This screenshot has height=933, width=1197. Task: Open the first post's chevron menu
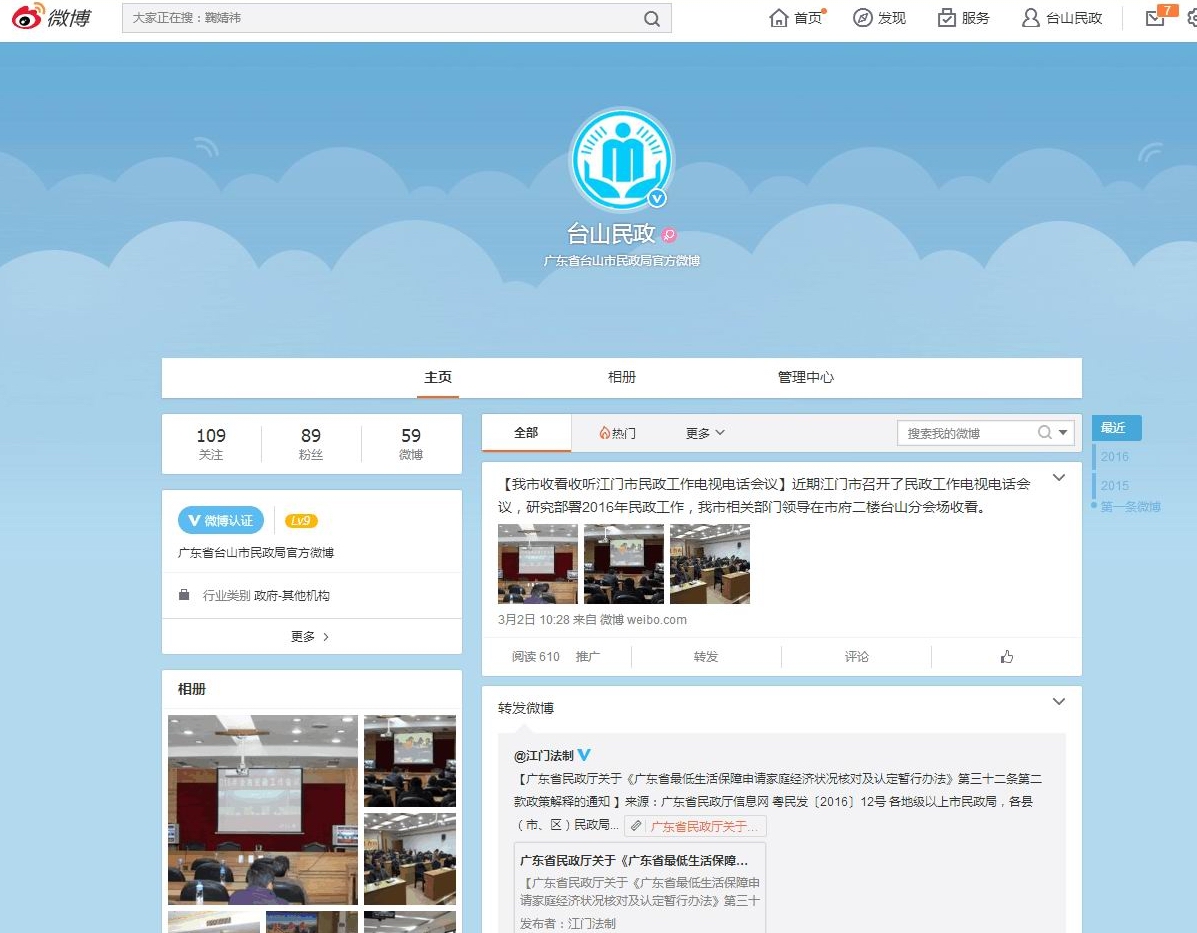coord(1059,478)
